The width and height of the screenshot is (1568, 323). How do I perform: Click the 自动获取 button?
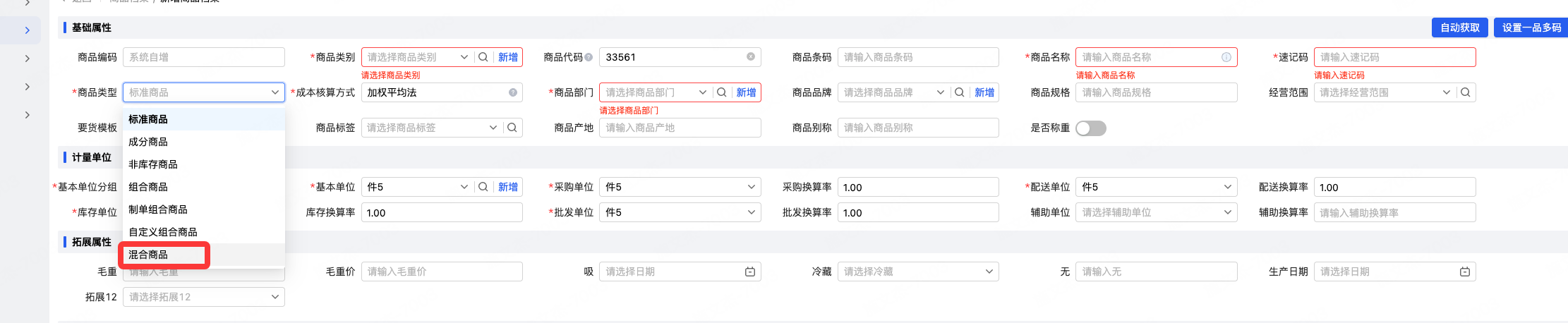click(1460, 28)
